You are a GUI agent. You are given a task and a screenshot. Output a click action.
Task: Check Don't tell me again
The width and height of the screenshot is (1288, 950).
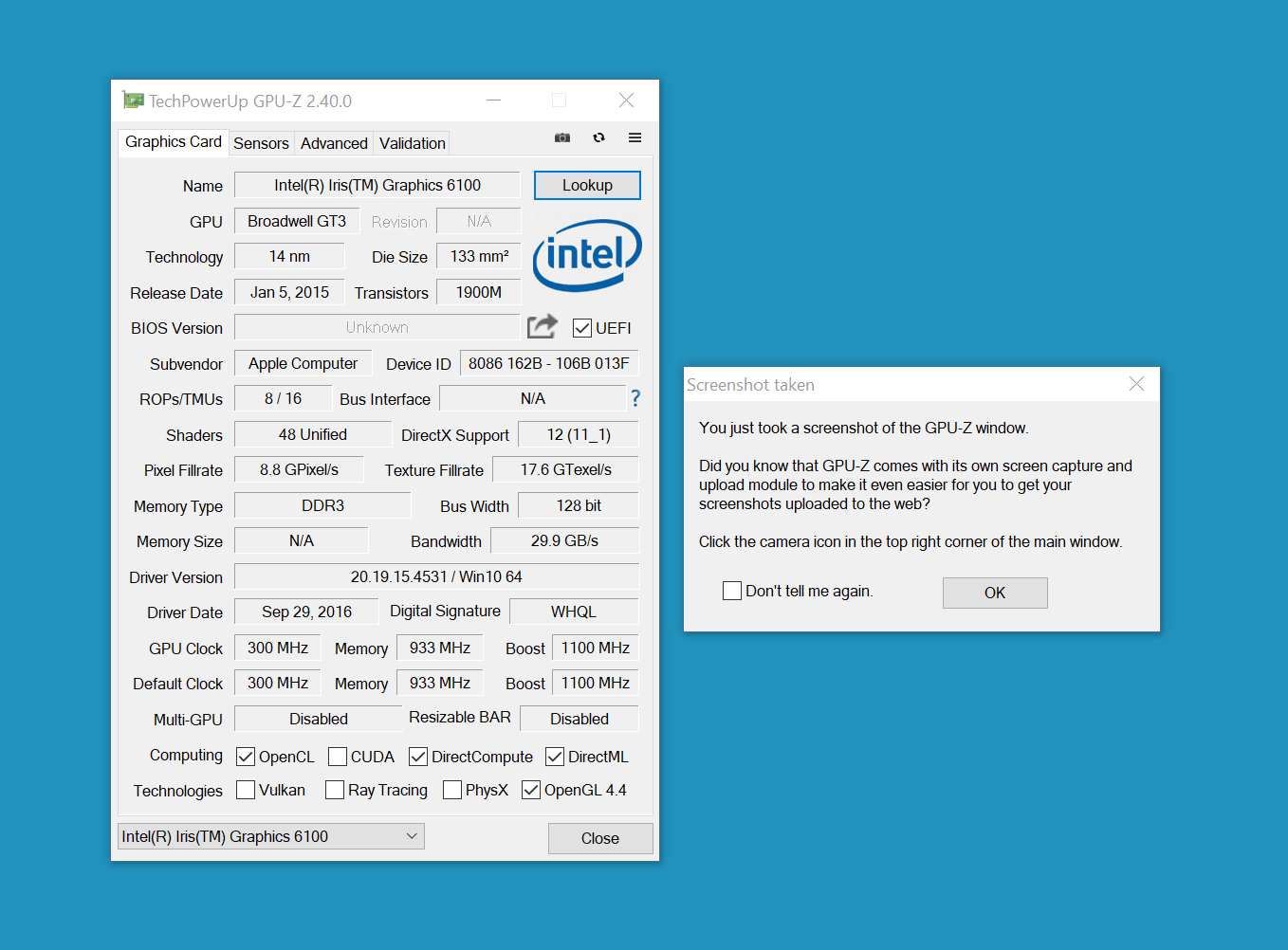point(732,591)
